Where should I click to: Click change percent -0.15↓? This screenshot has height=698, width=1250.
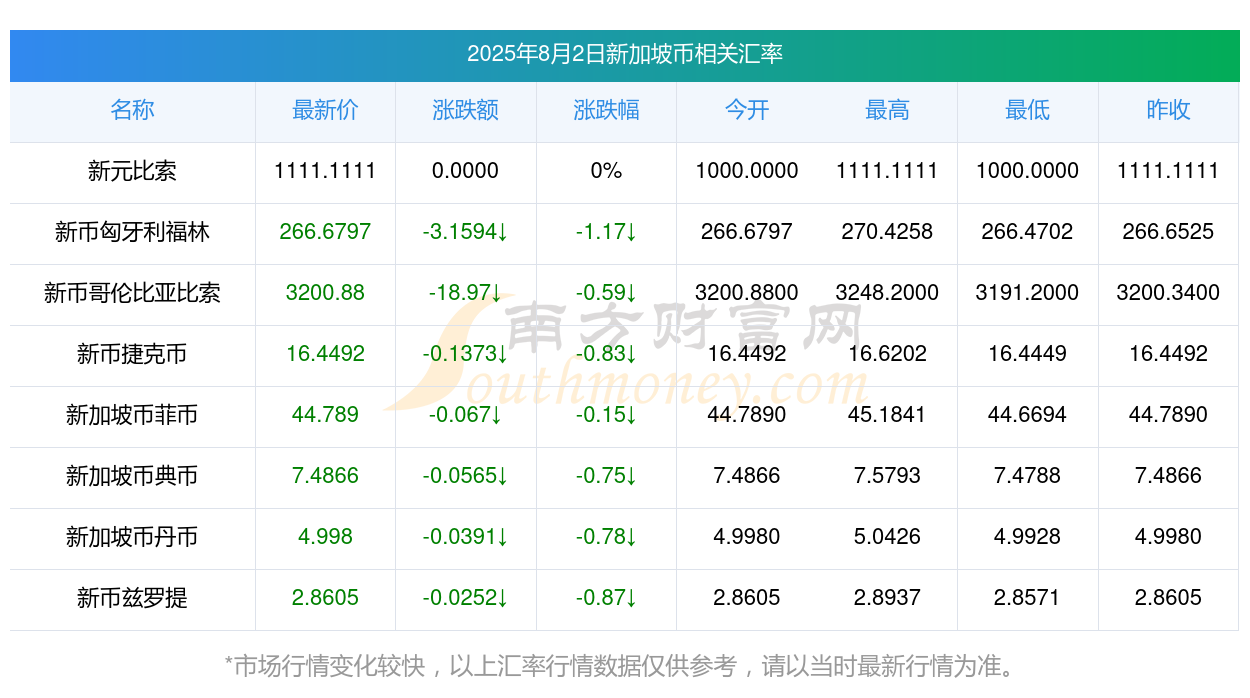[606, 415]
